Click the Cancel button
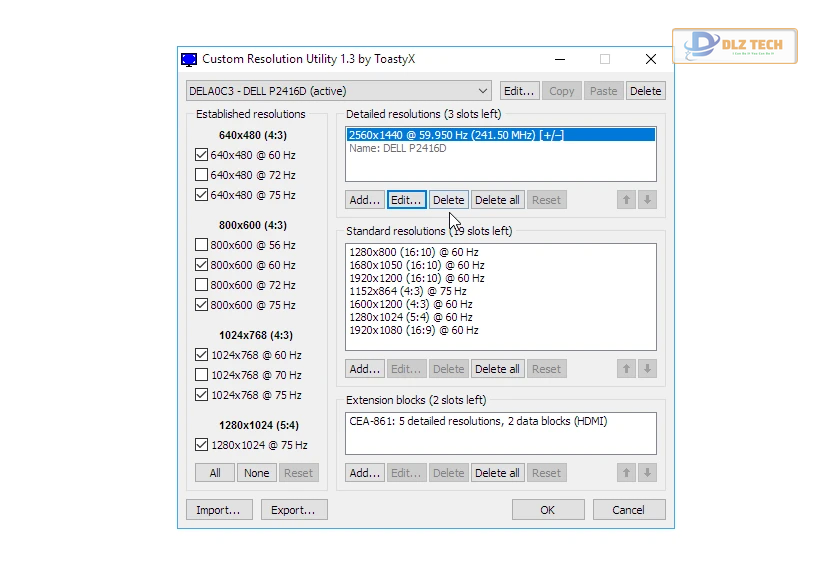 [x=628, y=509]
